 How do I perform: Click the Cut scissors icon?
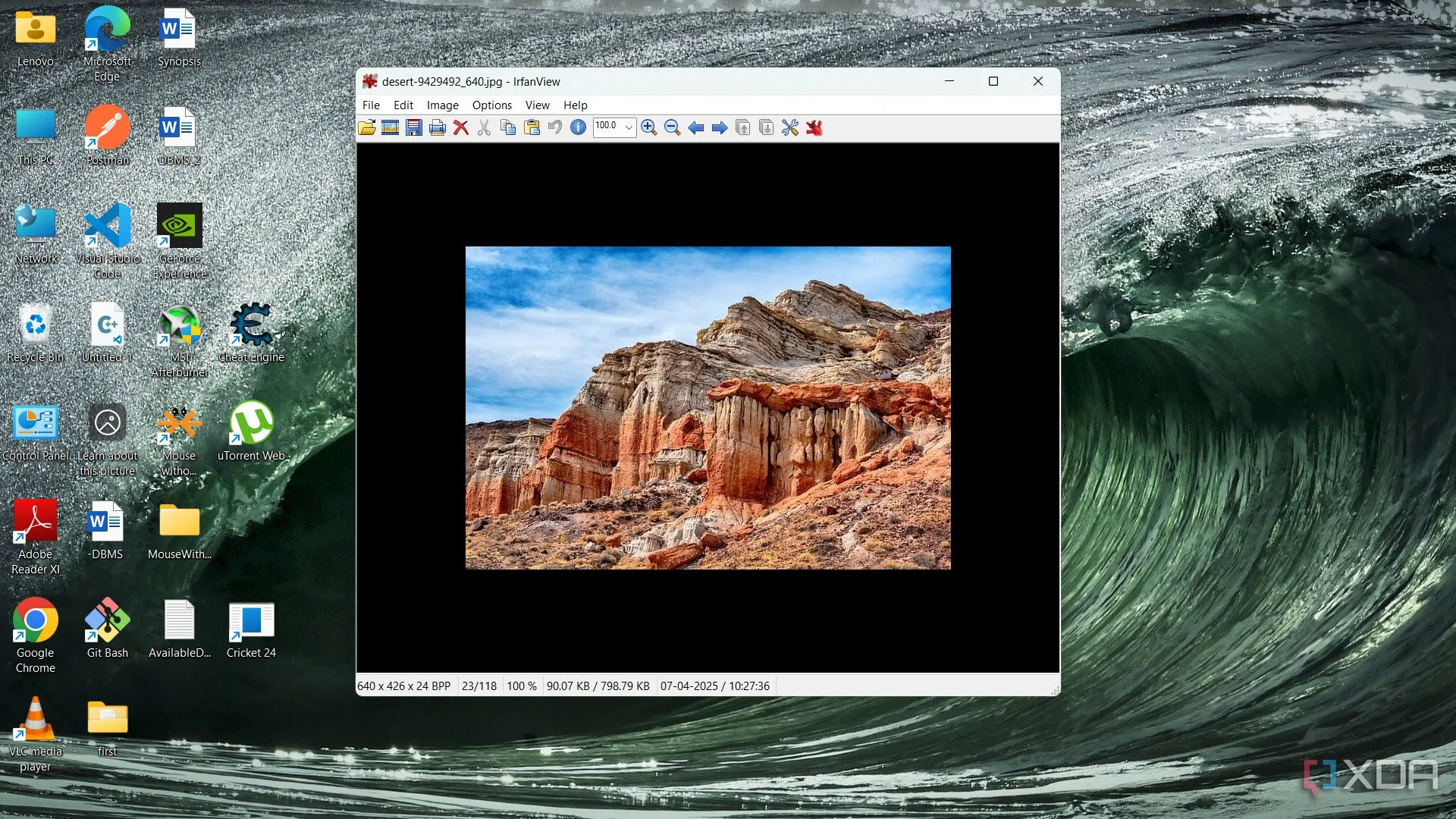click(x=485, y=127)
